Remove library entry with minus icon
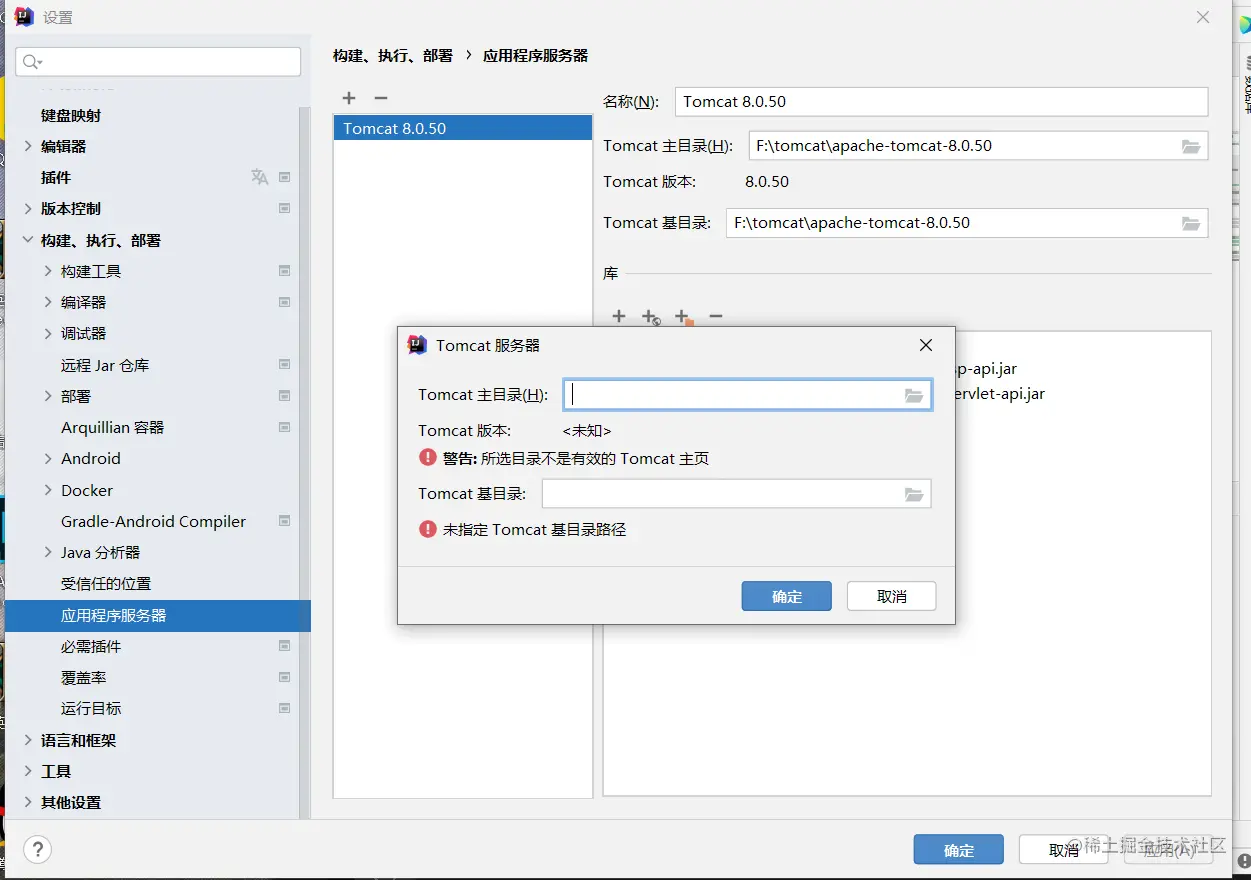The image size is (1251, 880). tap(716, 316)
